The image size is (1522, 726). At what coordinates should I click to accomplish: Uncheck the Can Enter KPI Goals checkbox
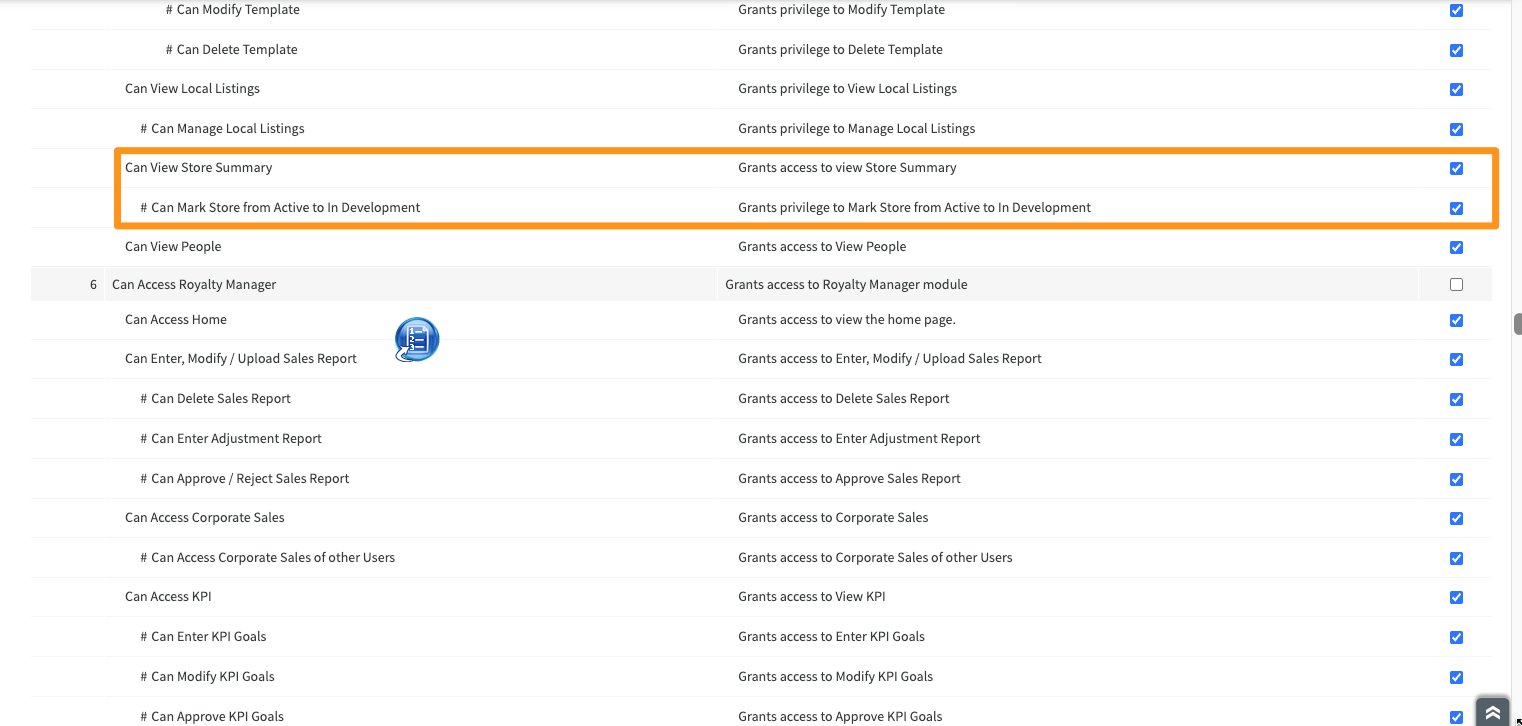1456,637
